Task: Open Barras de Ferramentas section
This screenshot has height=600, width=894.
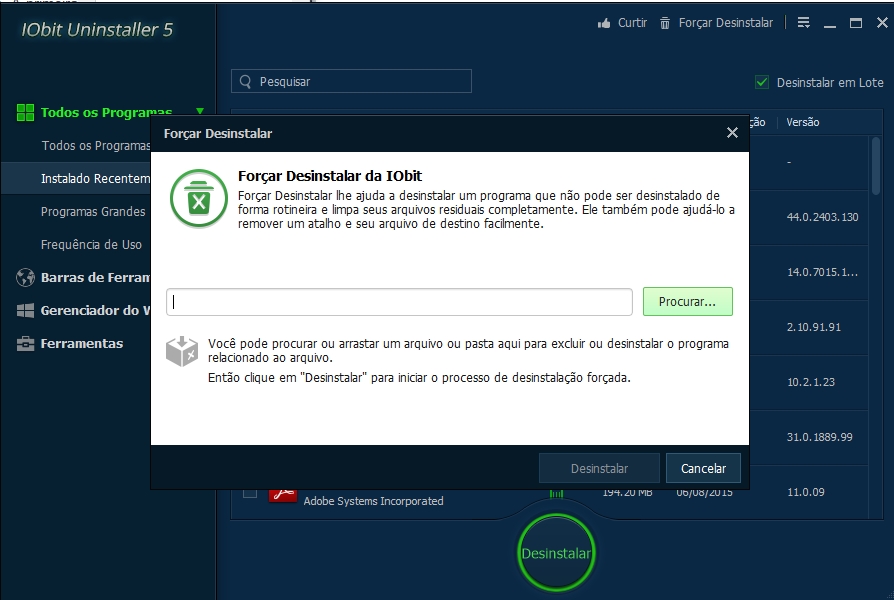Action: (x=95, y=278)
